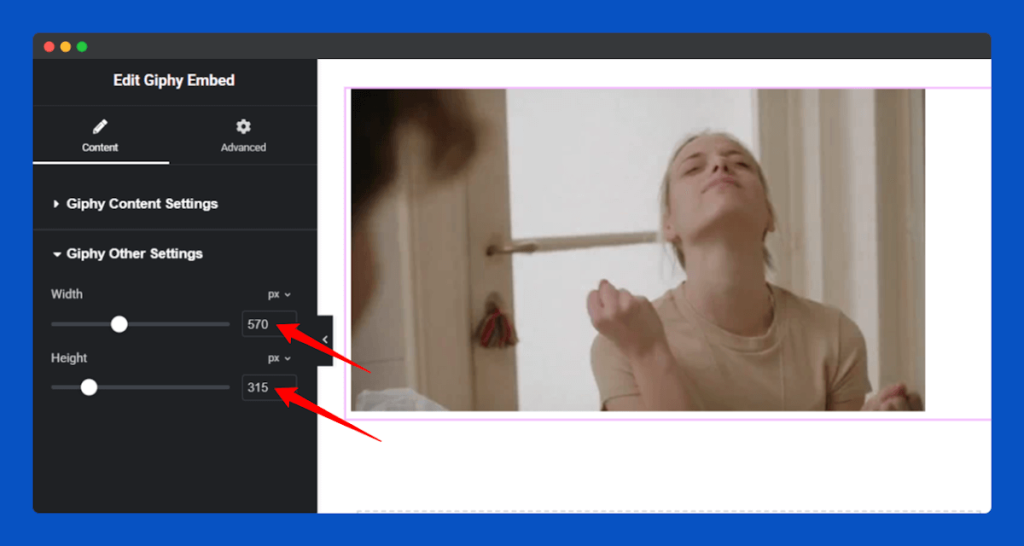Select the Giphy GIF preview in the canvas
1024x546 pixels.
[x=637, y=250]
